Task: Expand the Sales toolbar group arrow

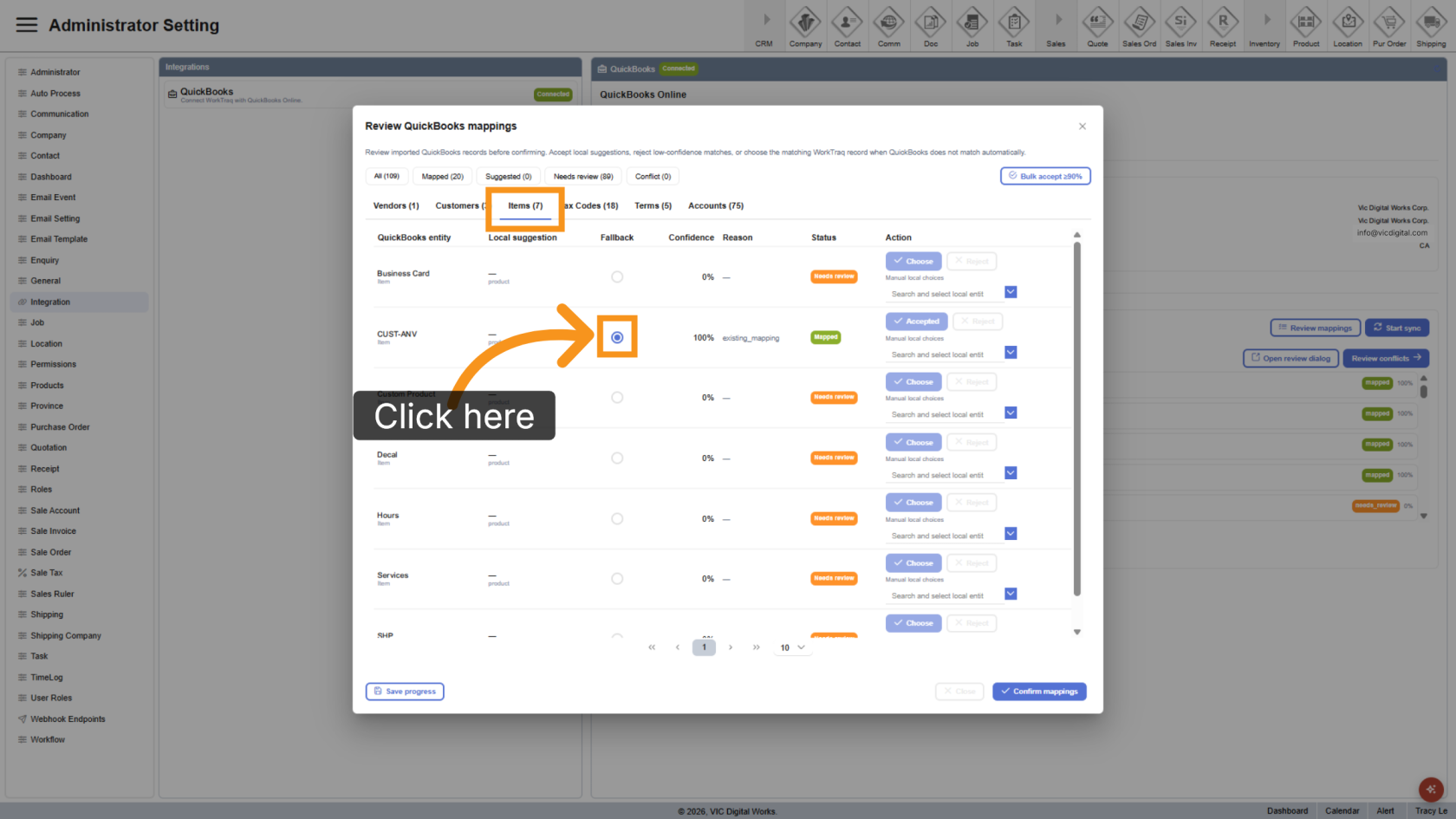Action: [1058, 19]
